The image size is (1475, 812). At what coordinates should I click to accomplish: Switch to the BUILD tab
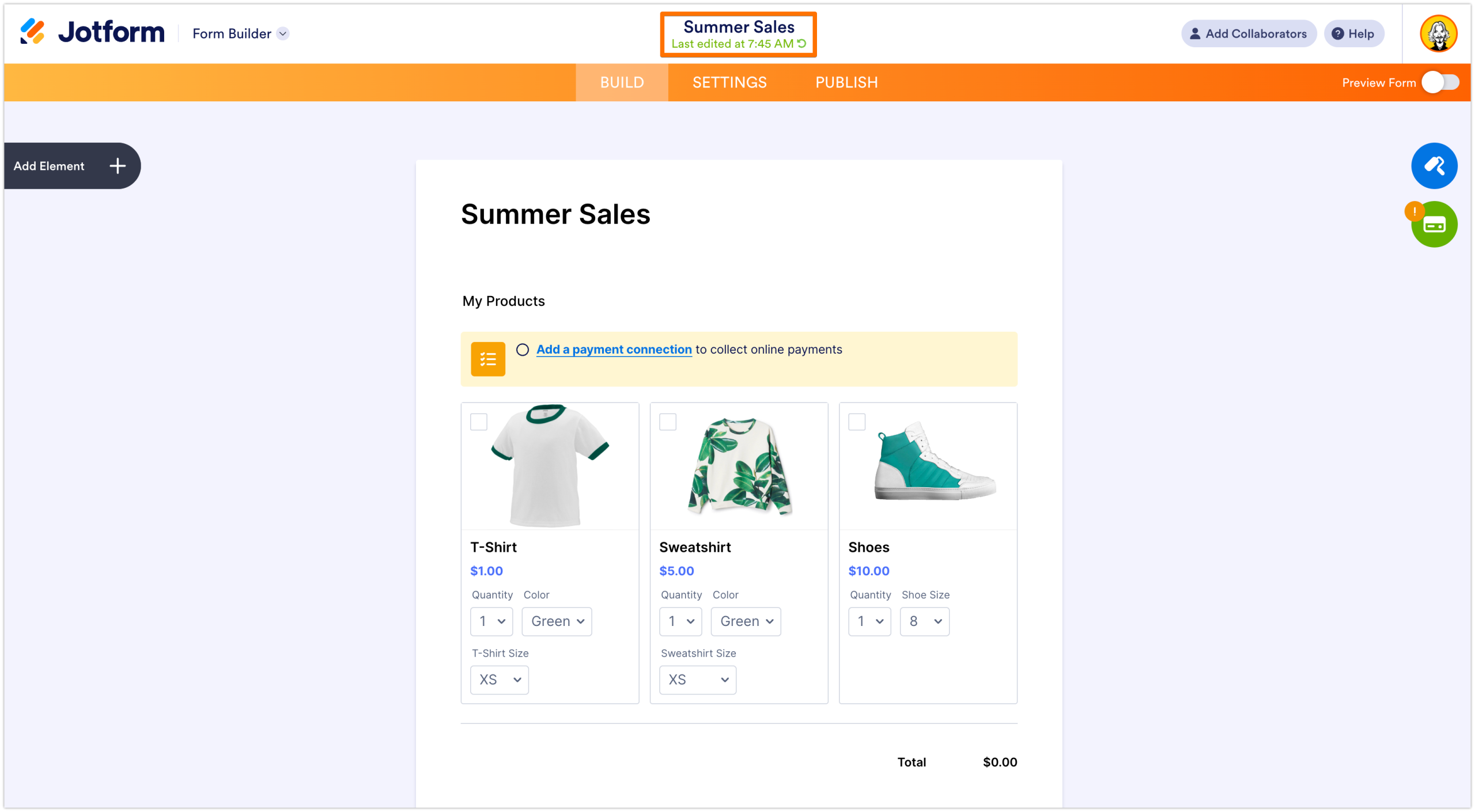click(x=622, y=82)
